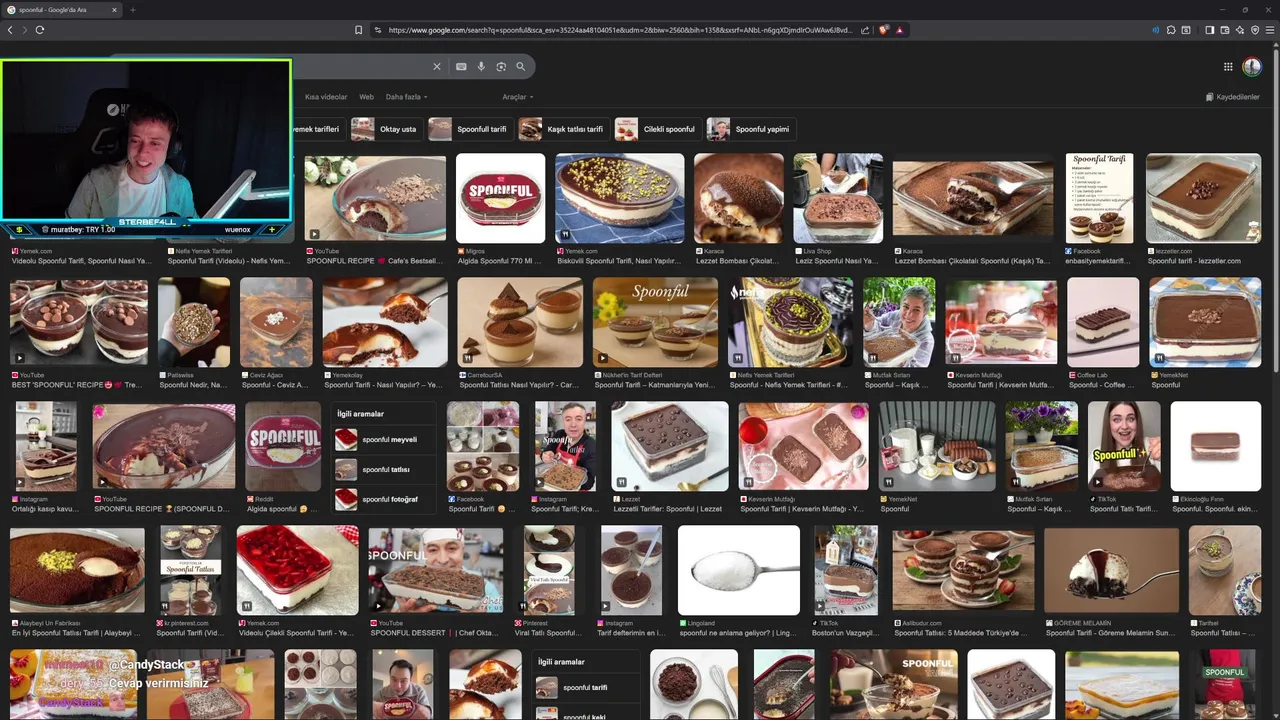Open related search 'spoonful fotoğraf'

[384, 499]
